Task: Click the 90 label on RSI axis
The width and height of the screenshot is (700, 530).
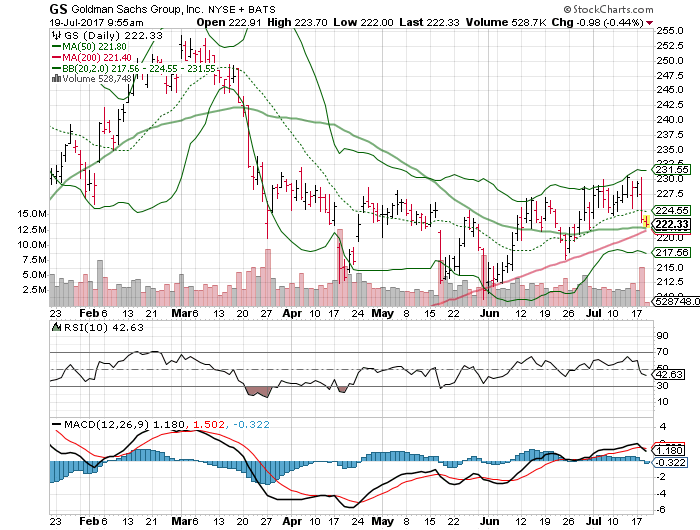Action: [662, 336]
